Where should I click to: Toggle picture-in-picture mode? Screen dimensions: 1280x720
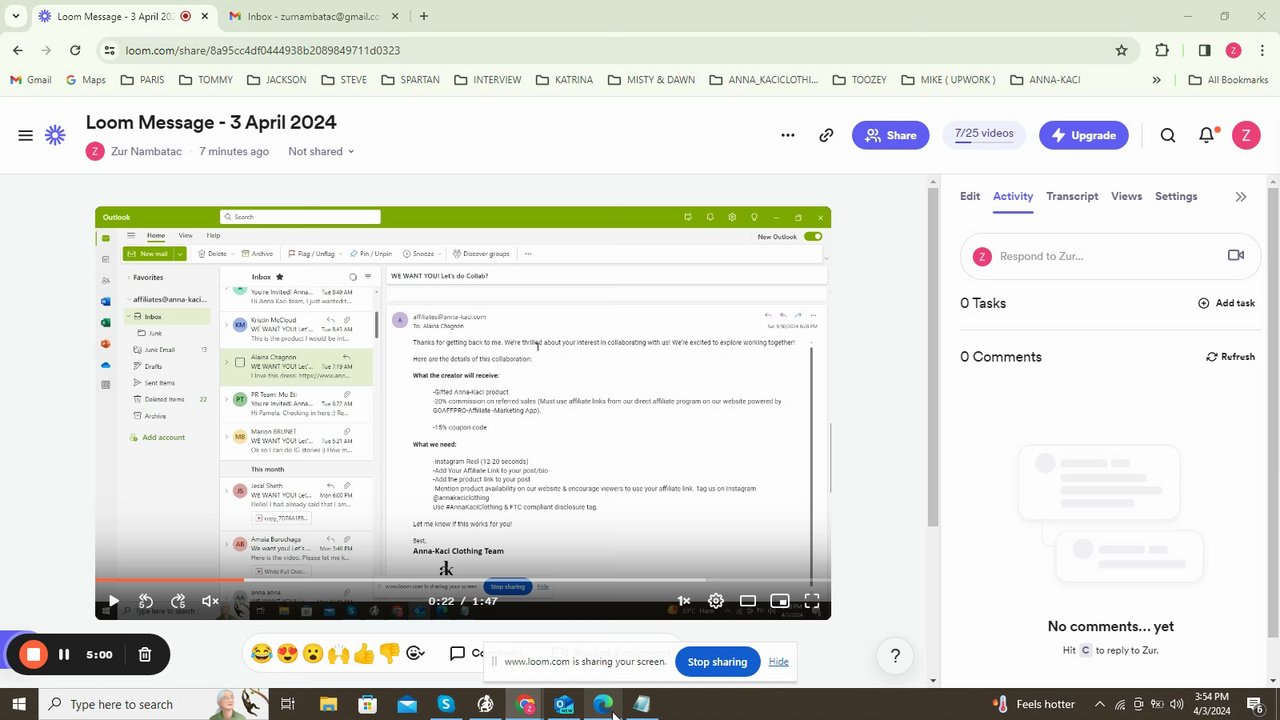(780, 601)
